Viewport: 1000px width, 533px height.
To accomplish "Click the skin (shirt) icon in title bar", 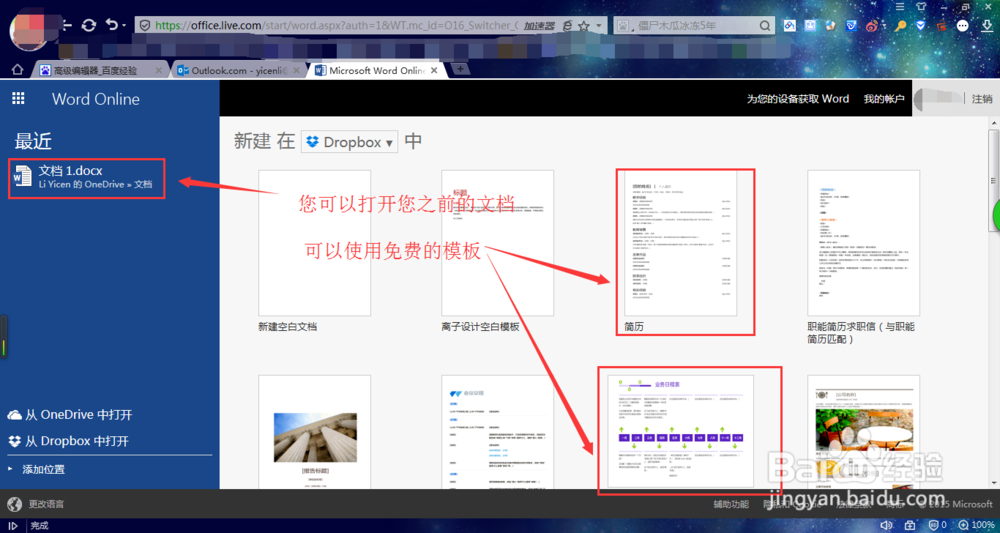I will (x=920, y=6).
